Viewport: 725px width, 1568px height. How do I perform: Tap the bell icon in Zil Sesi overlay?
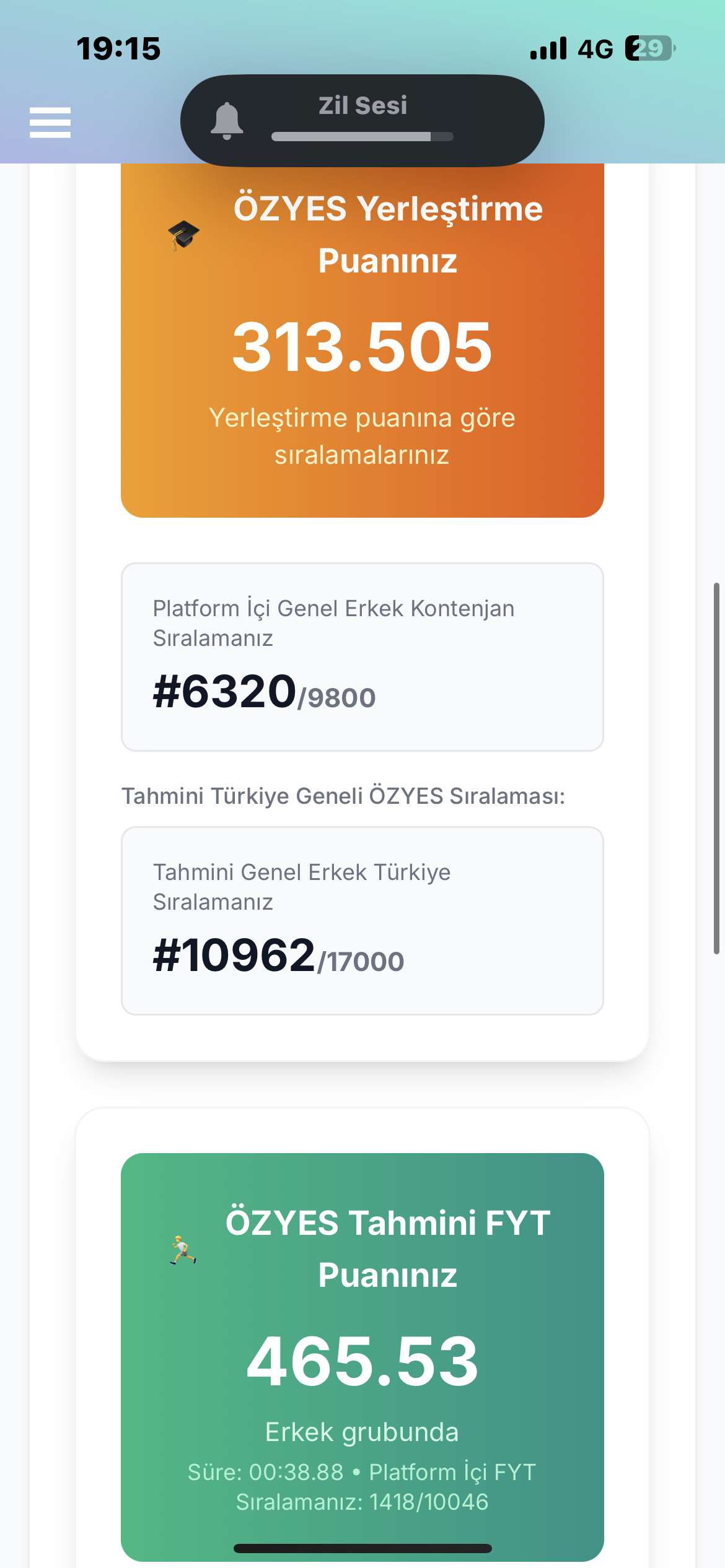[x=227, y=121]
